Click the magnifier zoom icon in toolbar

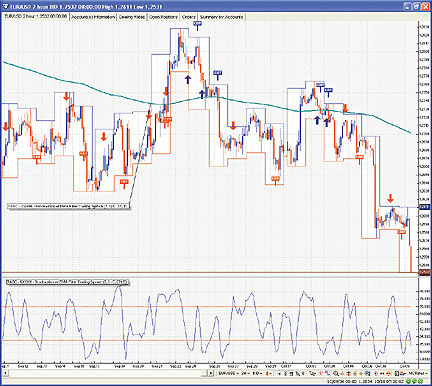[x=335, y=373]
